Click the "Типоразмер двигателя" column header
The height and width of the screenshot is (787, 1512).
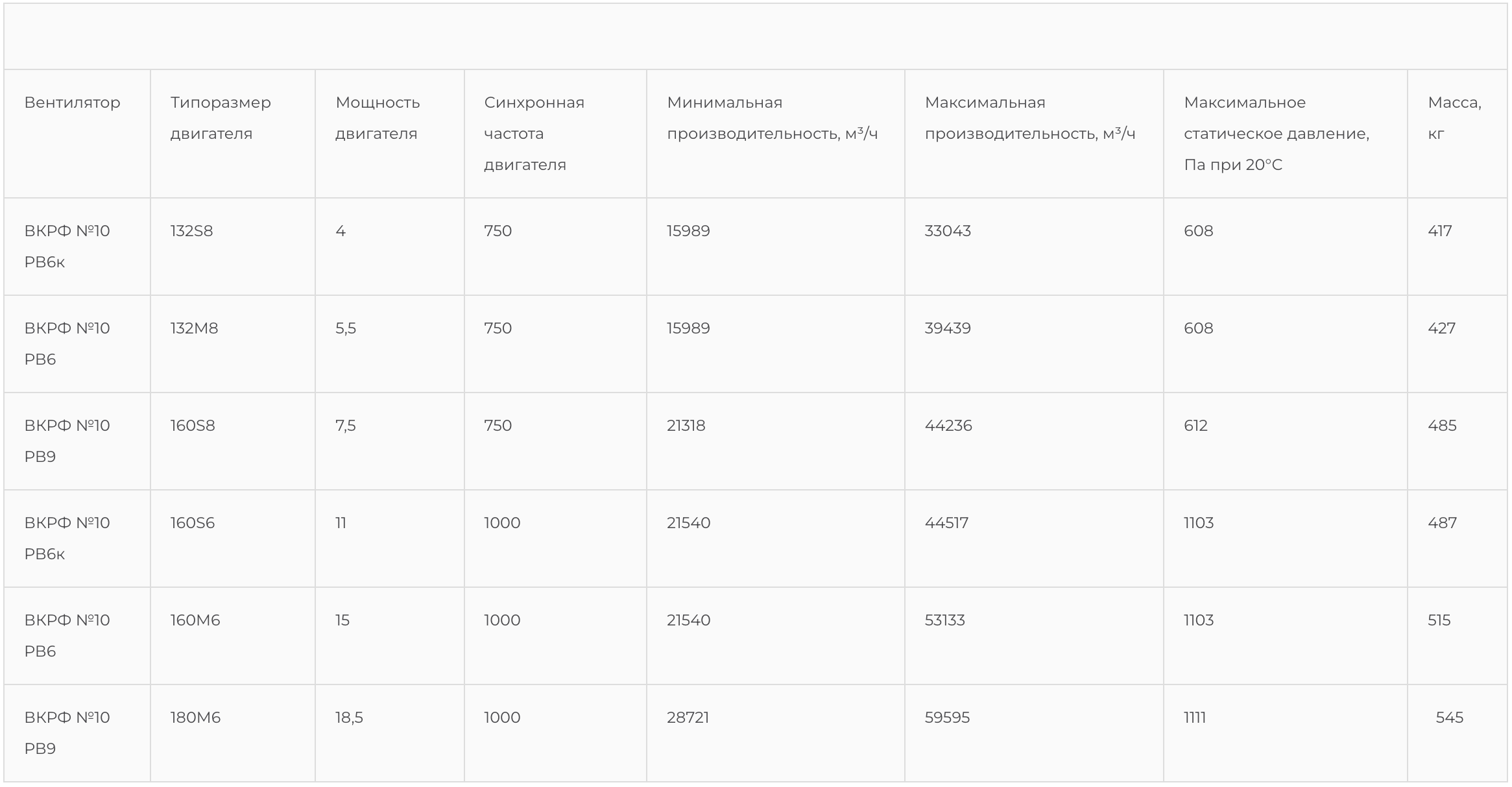click(221, 118)
